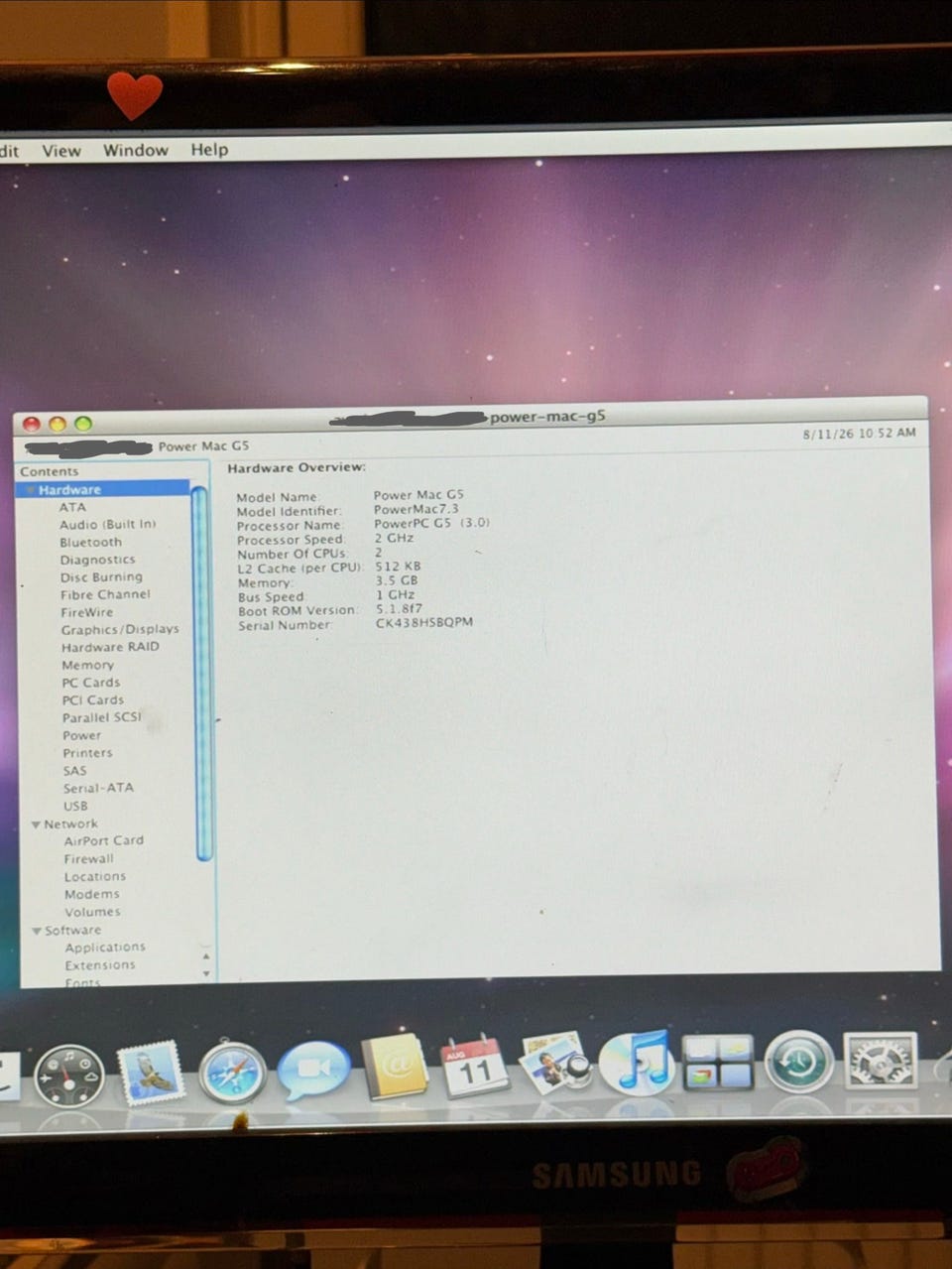
Task: Open iTunes from the dock
Action: coord(637,1063)
